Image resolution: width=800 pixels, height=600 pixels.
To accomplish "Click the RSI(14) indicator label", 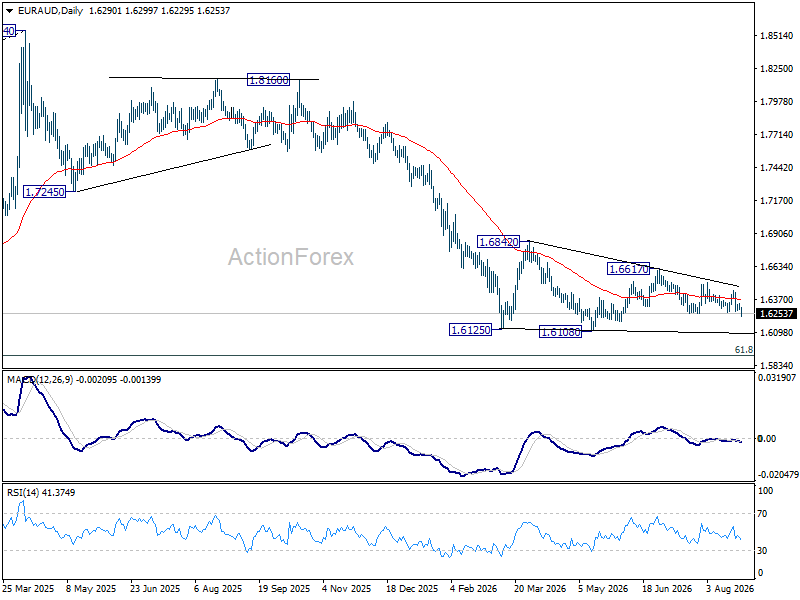I will click(x=22, y=493).
